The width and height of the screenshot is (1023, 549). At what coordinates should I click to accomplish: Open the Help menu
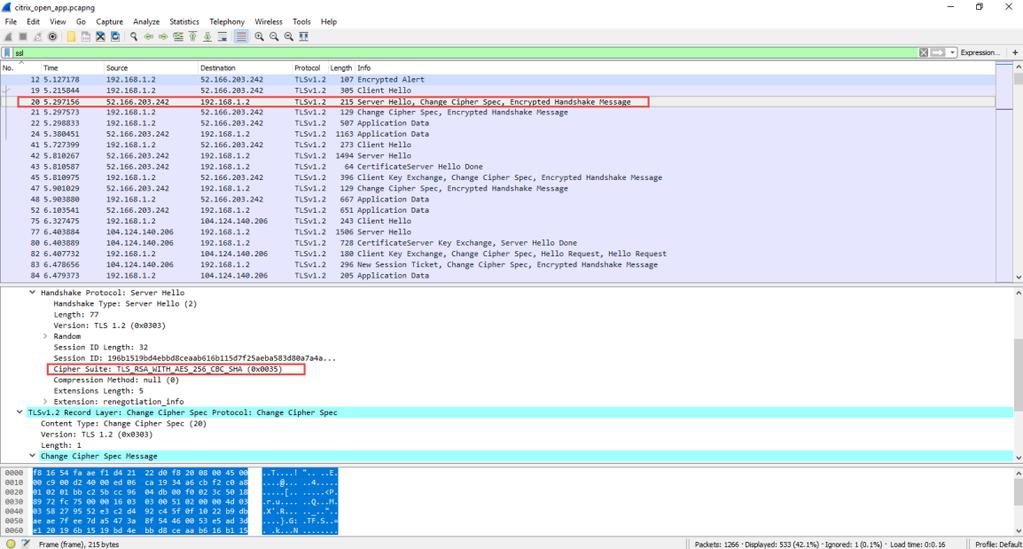click(329, 22)
